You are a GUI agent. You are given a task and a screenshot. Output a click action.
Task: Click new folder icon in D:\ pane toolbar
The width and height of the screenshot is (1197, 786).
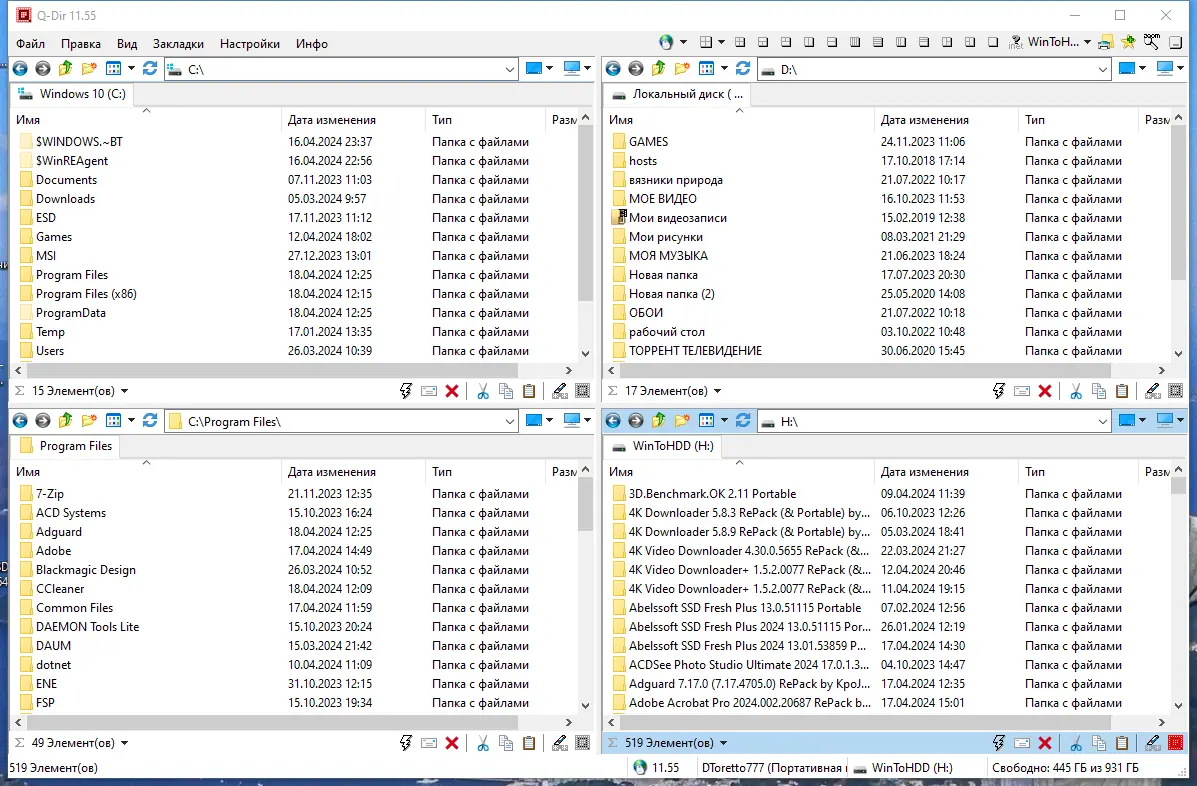(682, 69)
